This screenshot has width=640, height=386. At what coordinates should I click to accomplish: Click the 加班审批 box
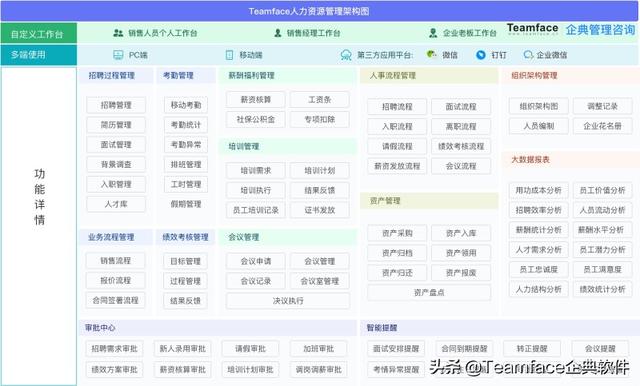click(319, 349)
